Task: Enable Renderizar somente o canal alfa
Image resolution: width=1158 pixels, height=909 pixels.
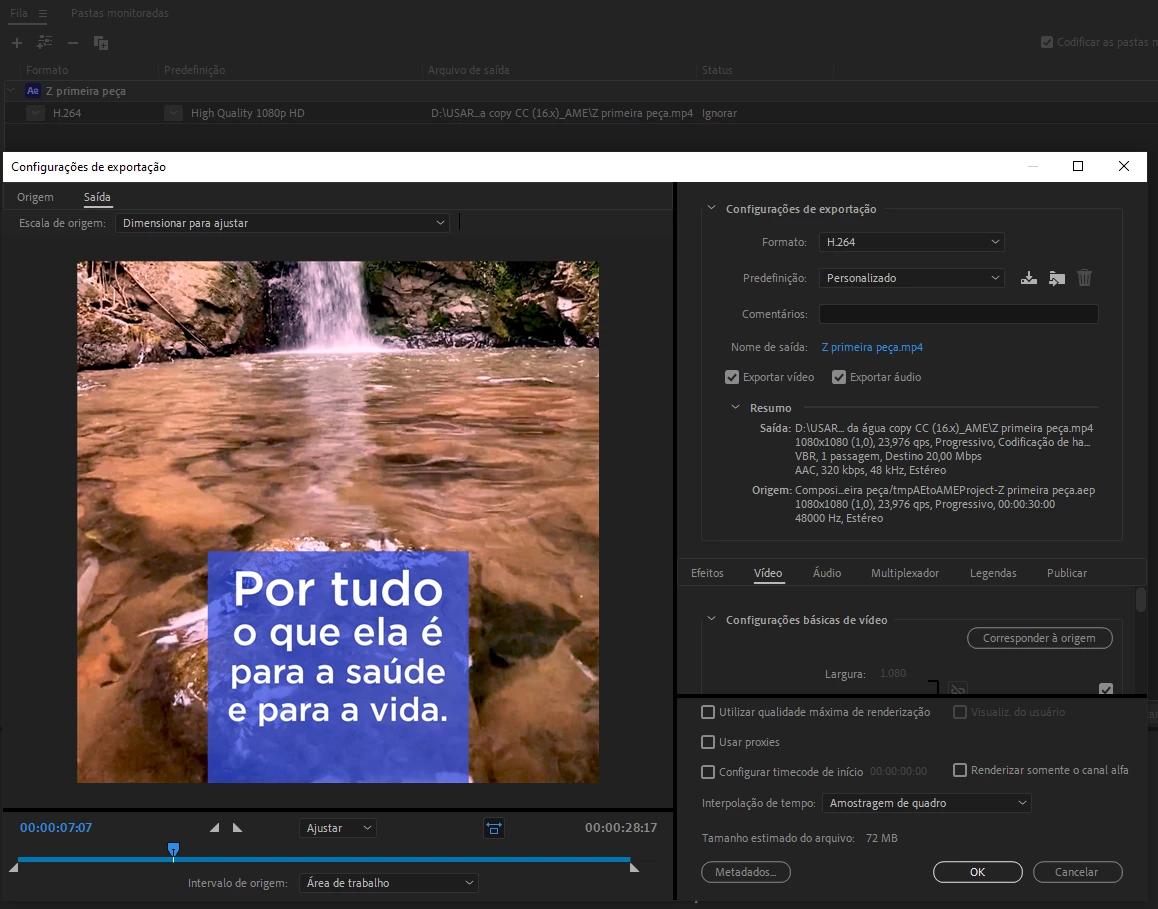Action: tap(960, 770)
